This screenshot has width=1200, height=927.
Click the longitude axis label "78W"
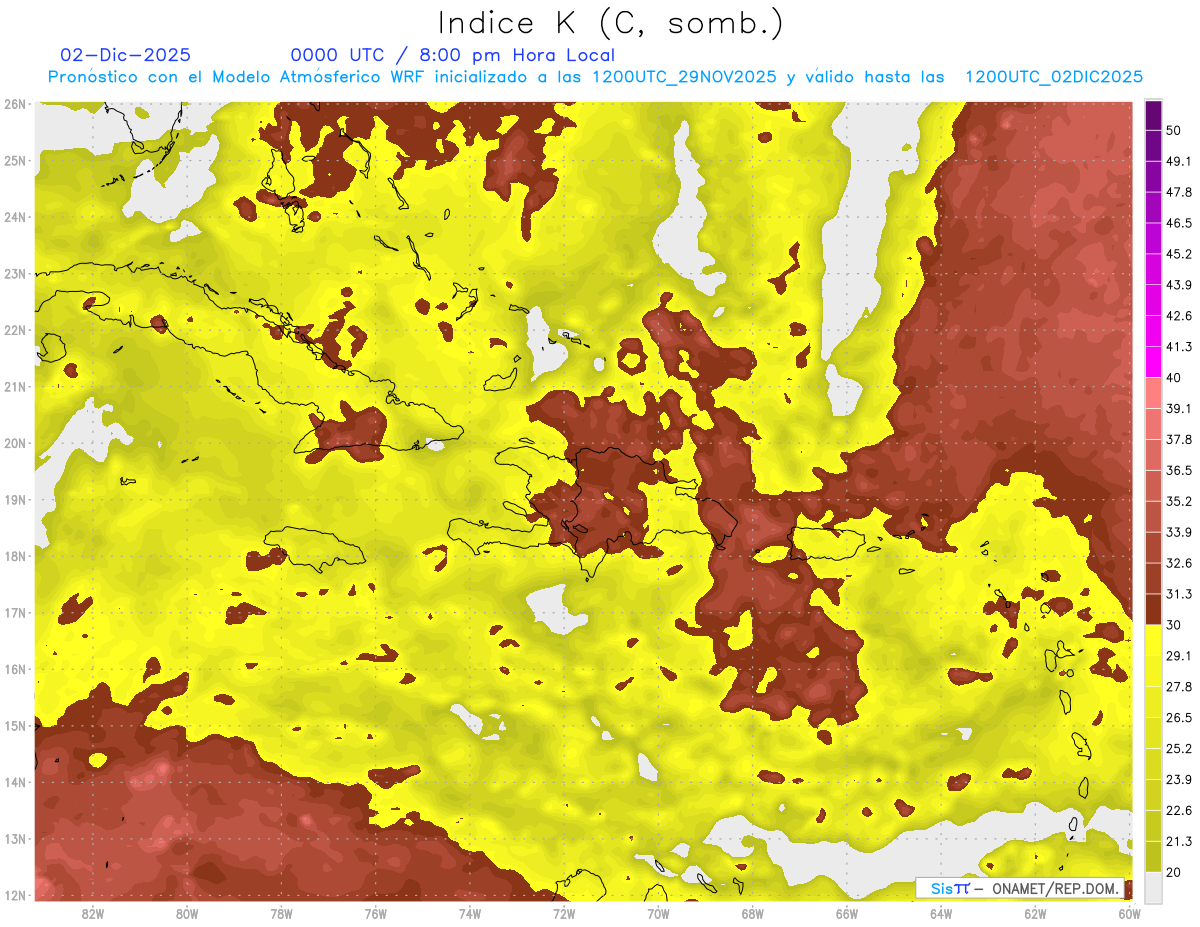coord(282,913)
